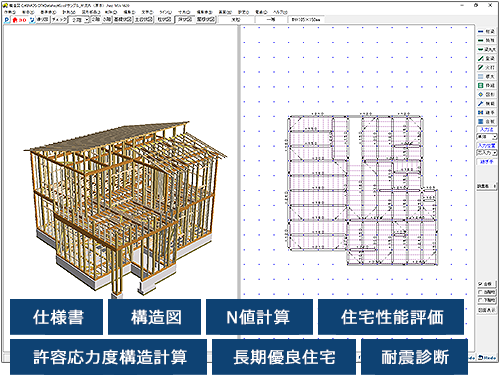Click the チェック button in the toolbar
The image size is (500, 380).
click(60, 20)
